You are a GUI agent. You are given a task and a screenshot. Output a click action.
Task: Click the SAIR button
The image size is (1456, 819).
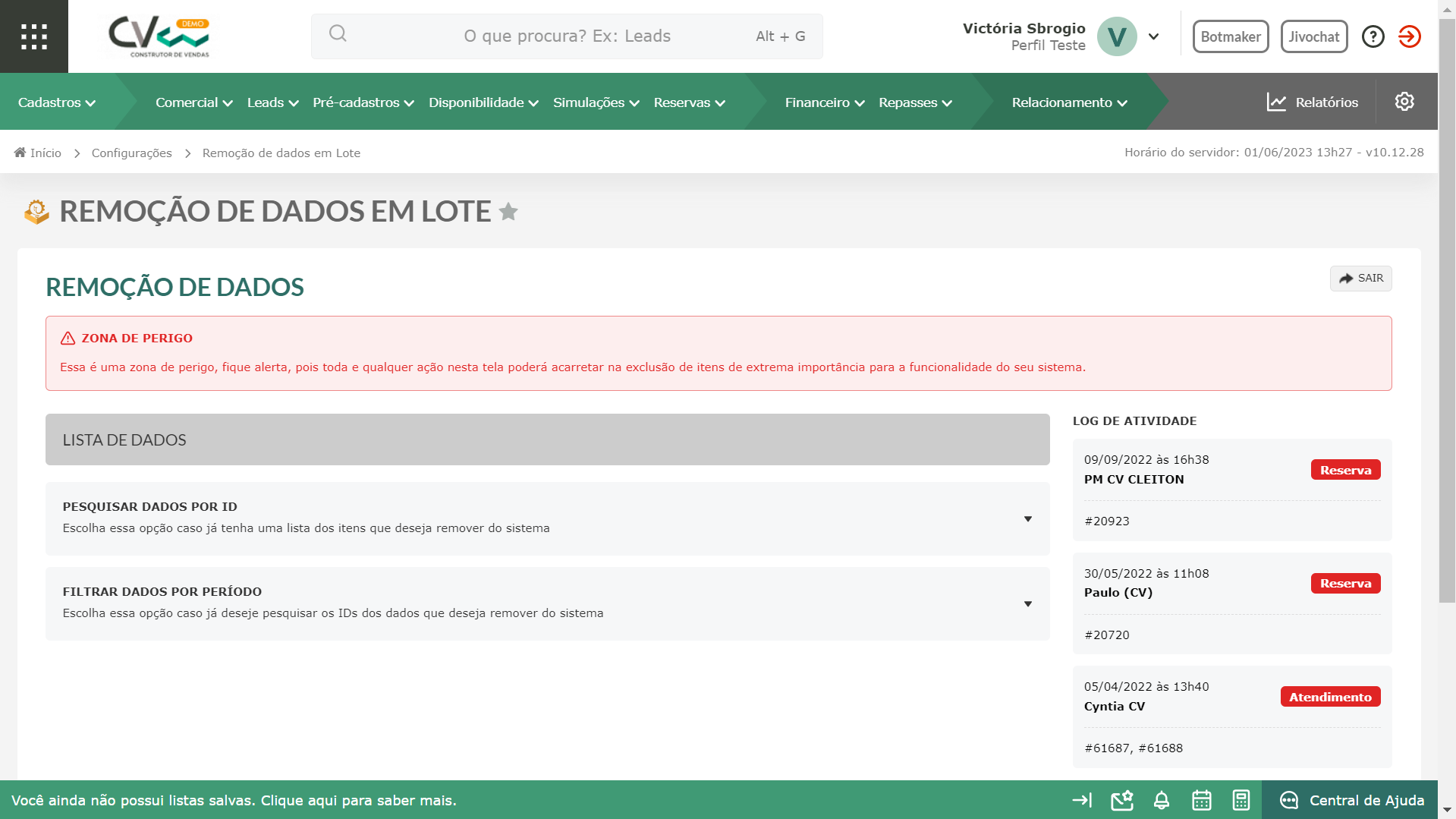[x=1360, y=279]
